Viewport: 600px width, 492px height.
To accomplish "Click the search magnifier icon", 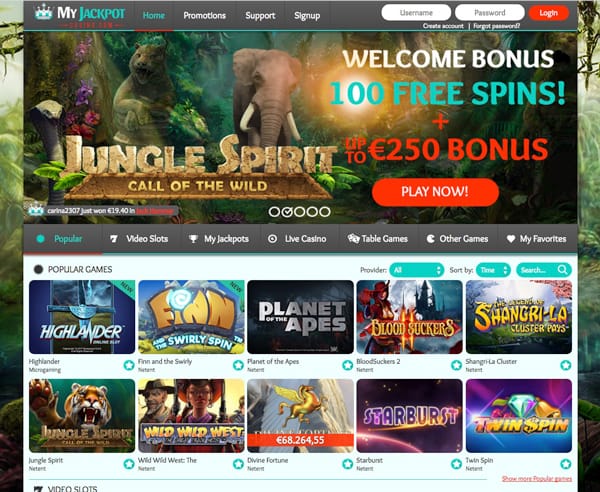I will (562, 270).
